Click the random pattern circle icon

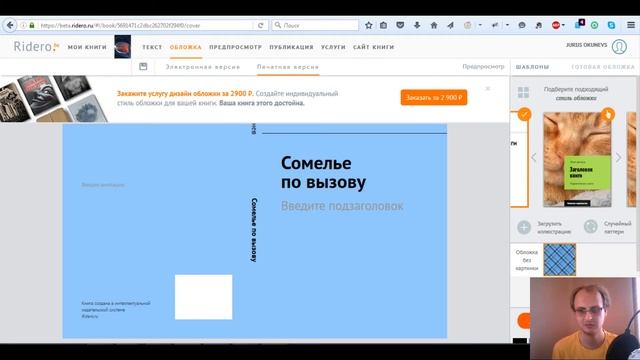point(591,227)
